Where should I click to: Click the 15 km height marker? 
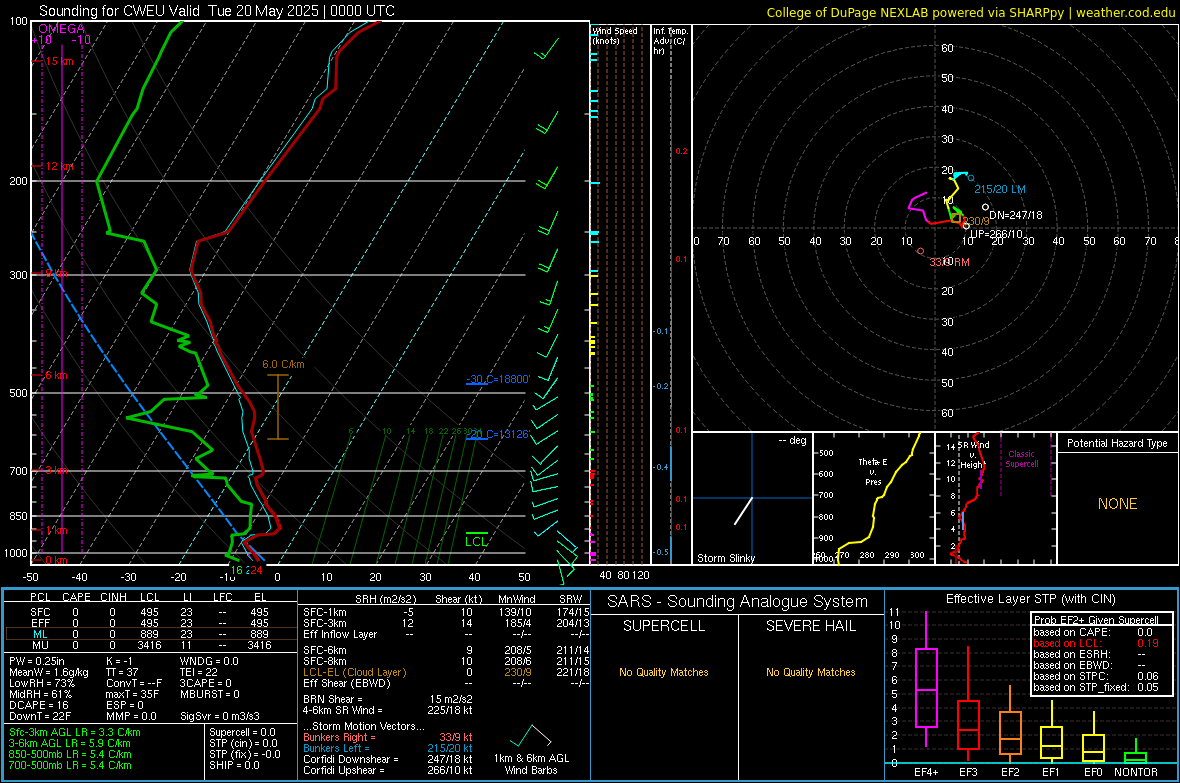tap(59, 61)
